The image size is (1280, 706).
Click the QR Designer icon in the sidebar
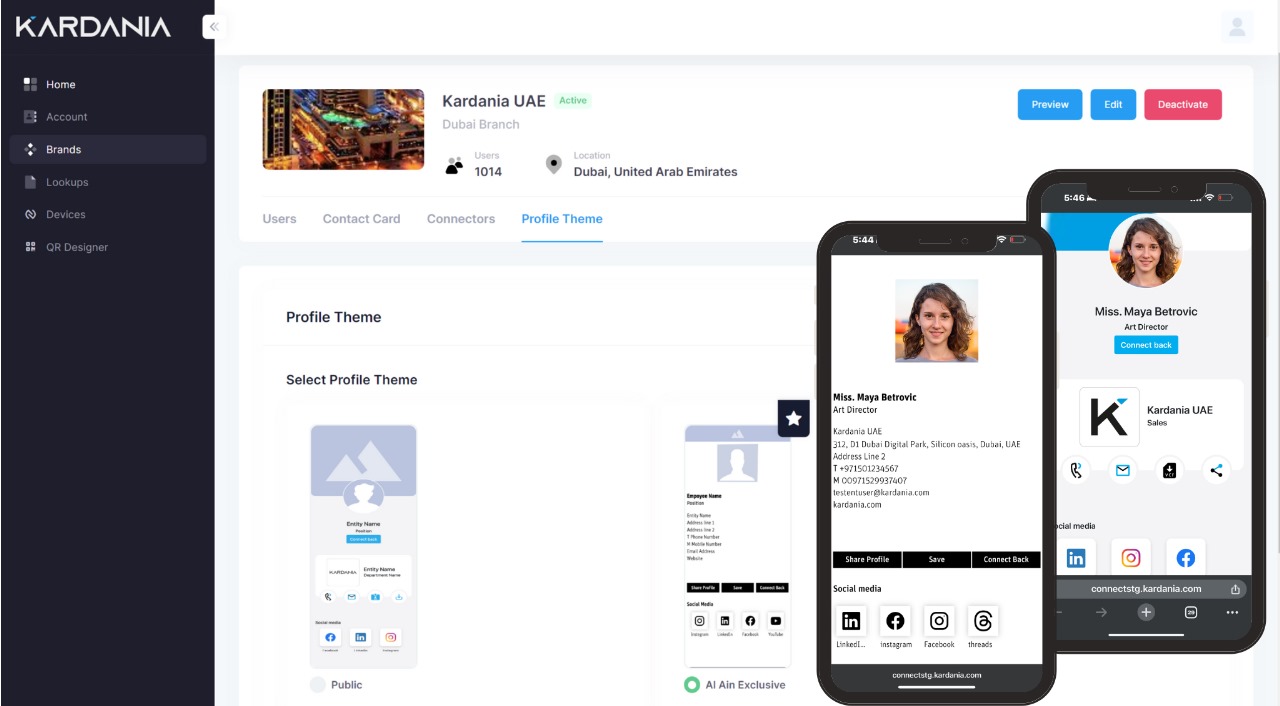30,247
